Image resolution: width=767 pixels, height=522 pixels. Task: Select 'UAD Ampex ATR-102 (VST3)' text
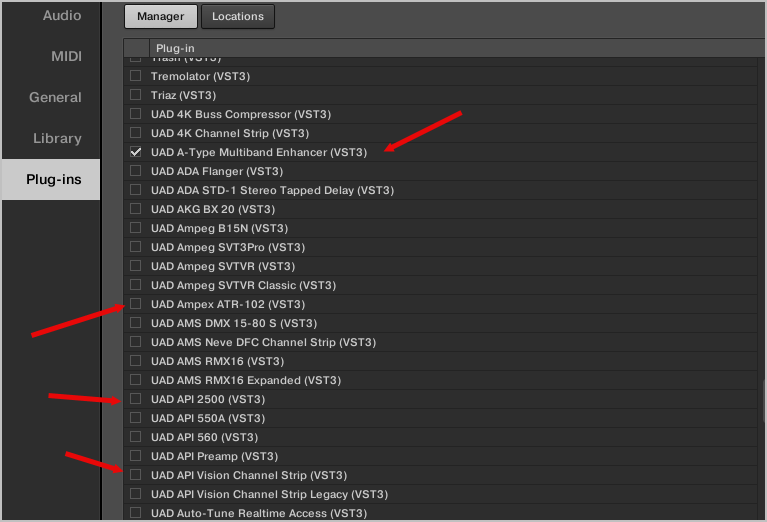pyautogui.click(x=228, y=304)
